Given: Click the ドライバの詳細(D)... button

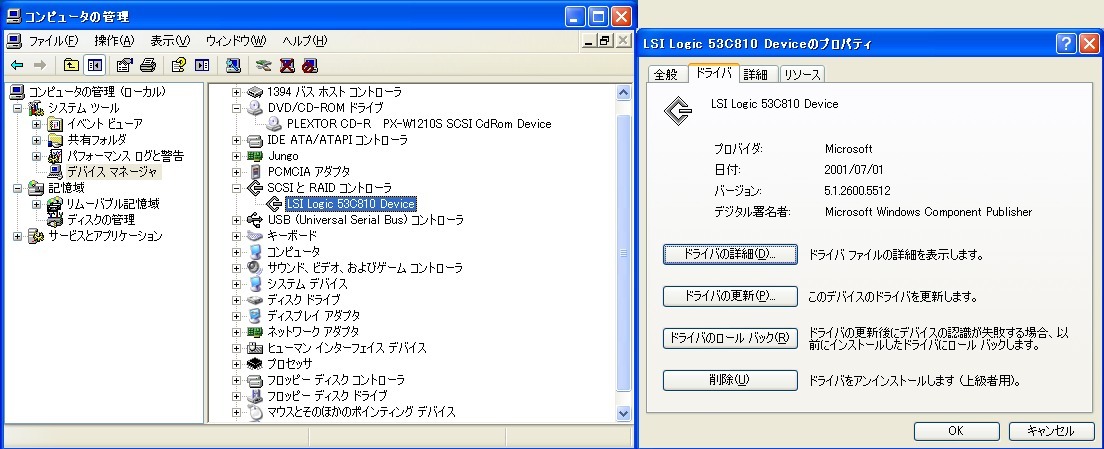Looking at the screenshot, I should [x=730, y=254].
